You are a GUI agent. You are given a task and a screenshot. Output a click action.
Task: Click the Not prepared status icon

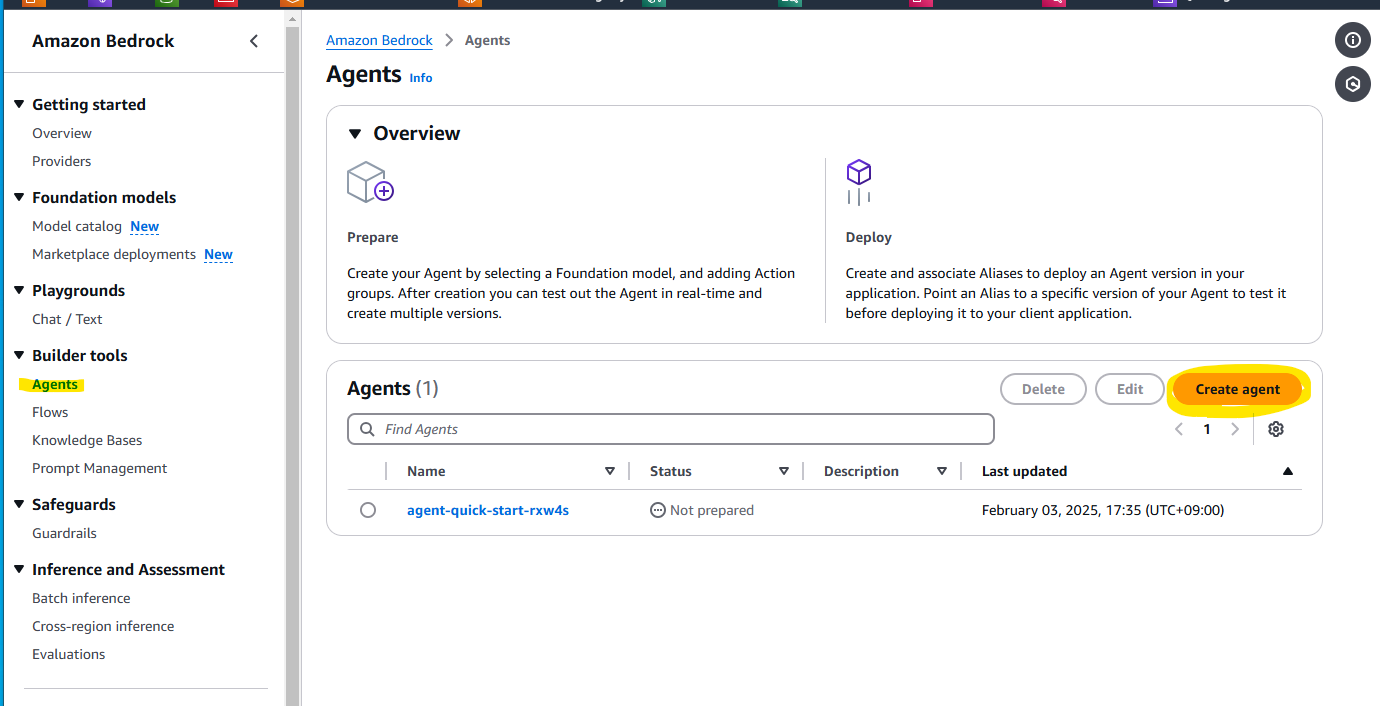(657, 510)
